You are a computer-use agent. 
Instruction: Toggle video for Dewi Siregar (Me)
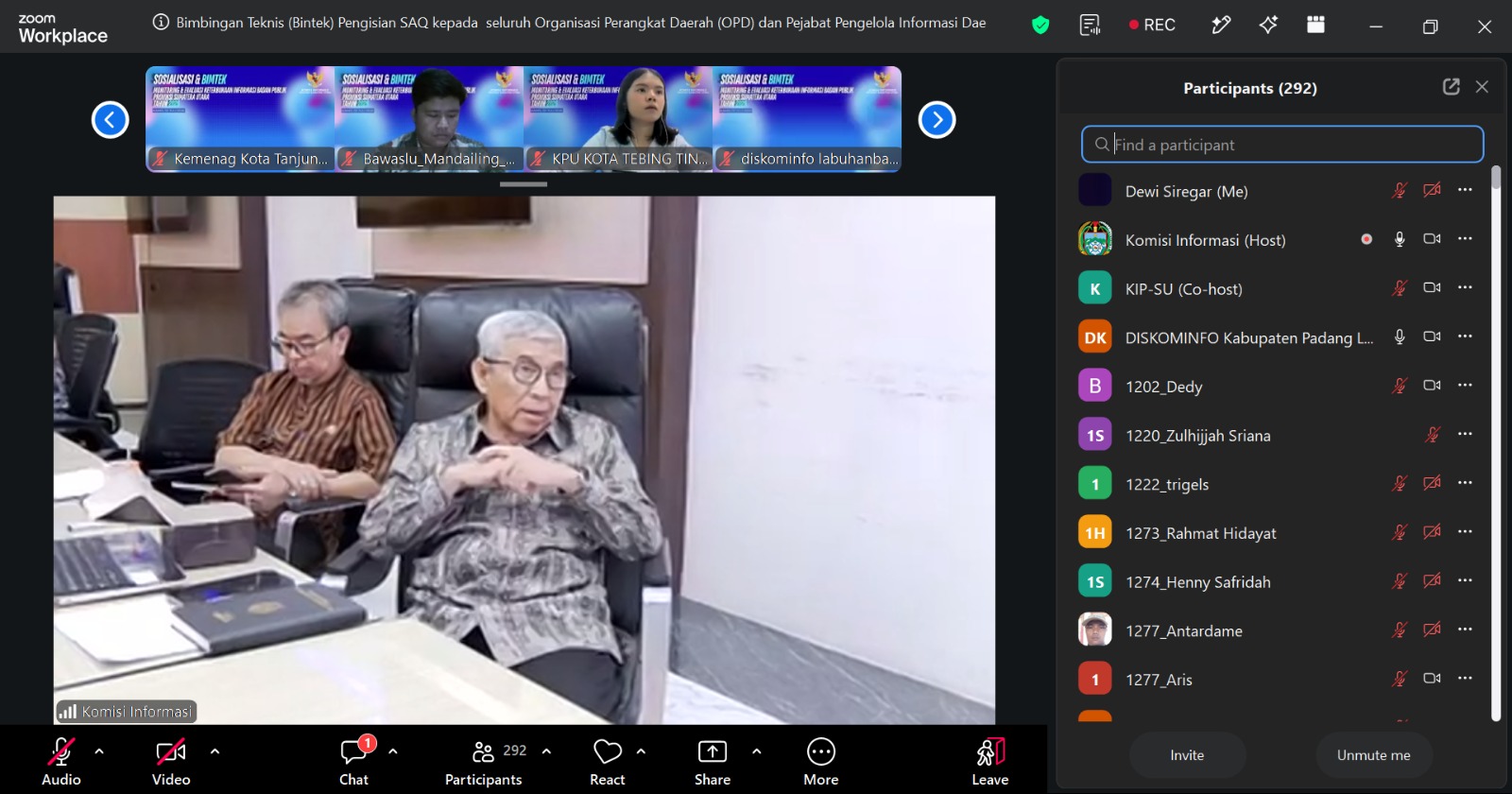[x=1432, y=190]
